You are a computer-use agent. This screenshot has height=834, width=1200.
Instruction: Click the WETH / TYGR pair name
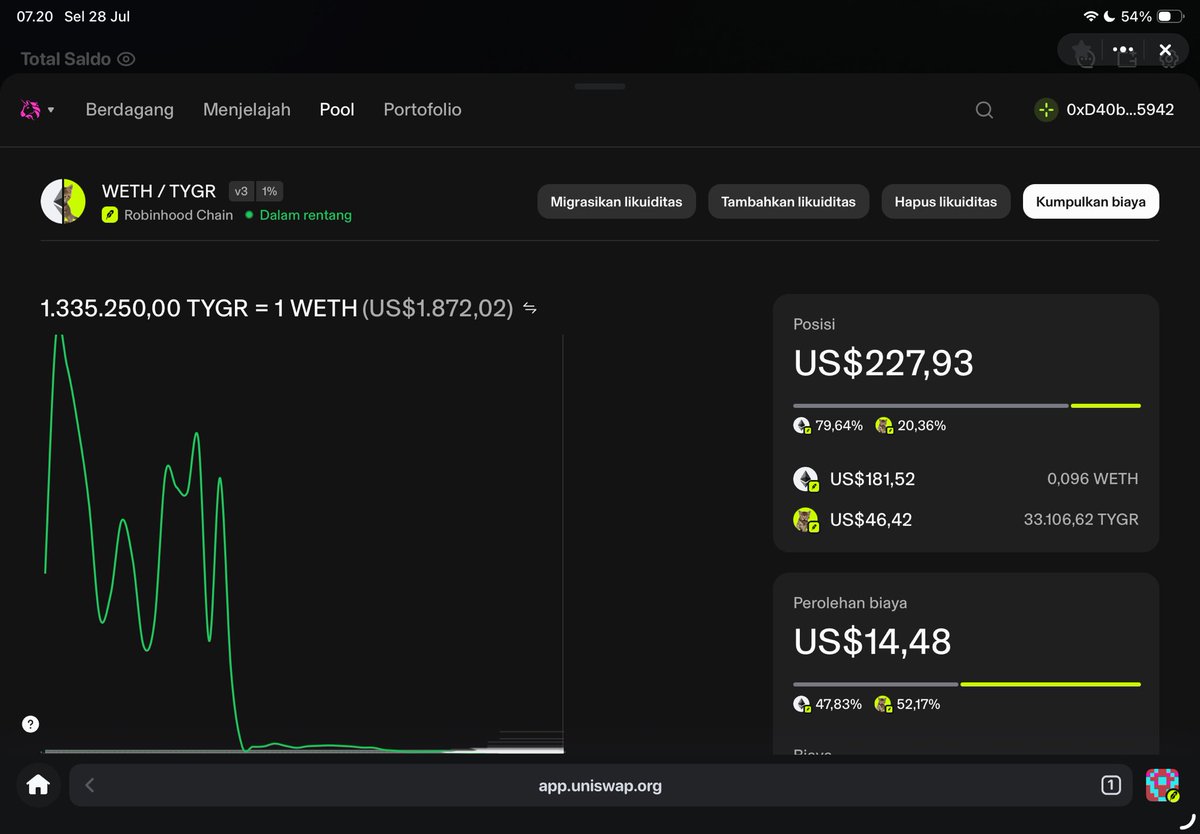tap(159, 191)
